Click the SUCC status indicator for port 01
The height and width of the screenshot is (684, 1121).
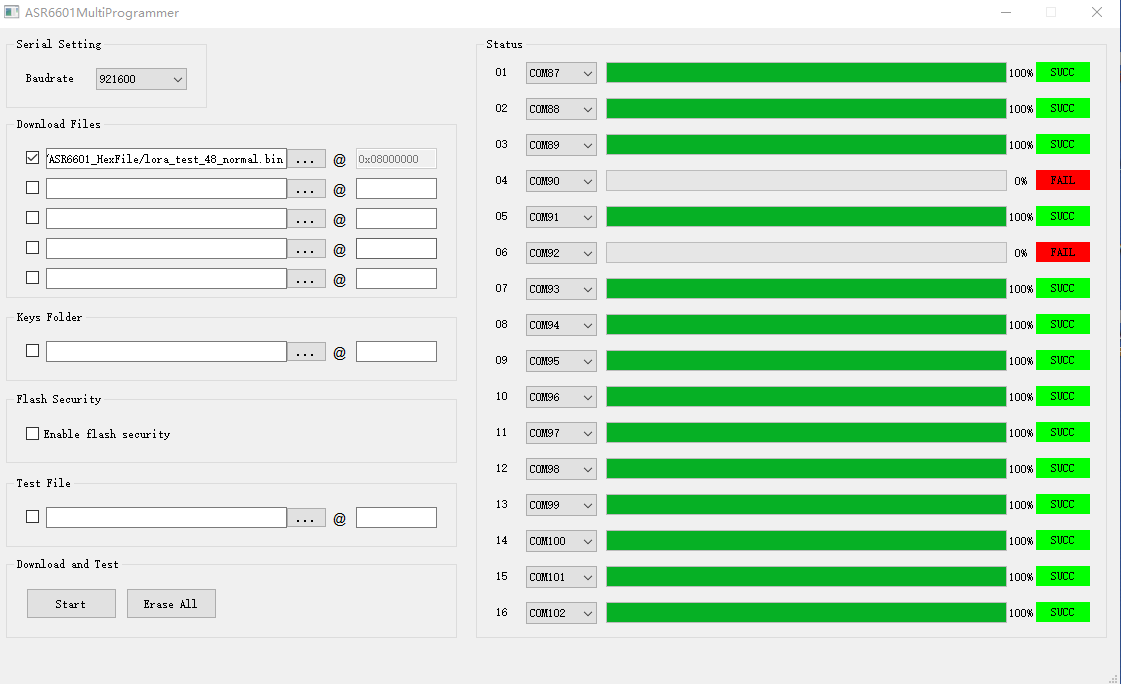click(1062, 72)
